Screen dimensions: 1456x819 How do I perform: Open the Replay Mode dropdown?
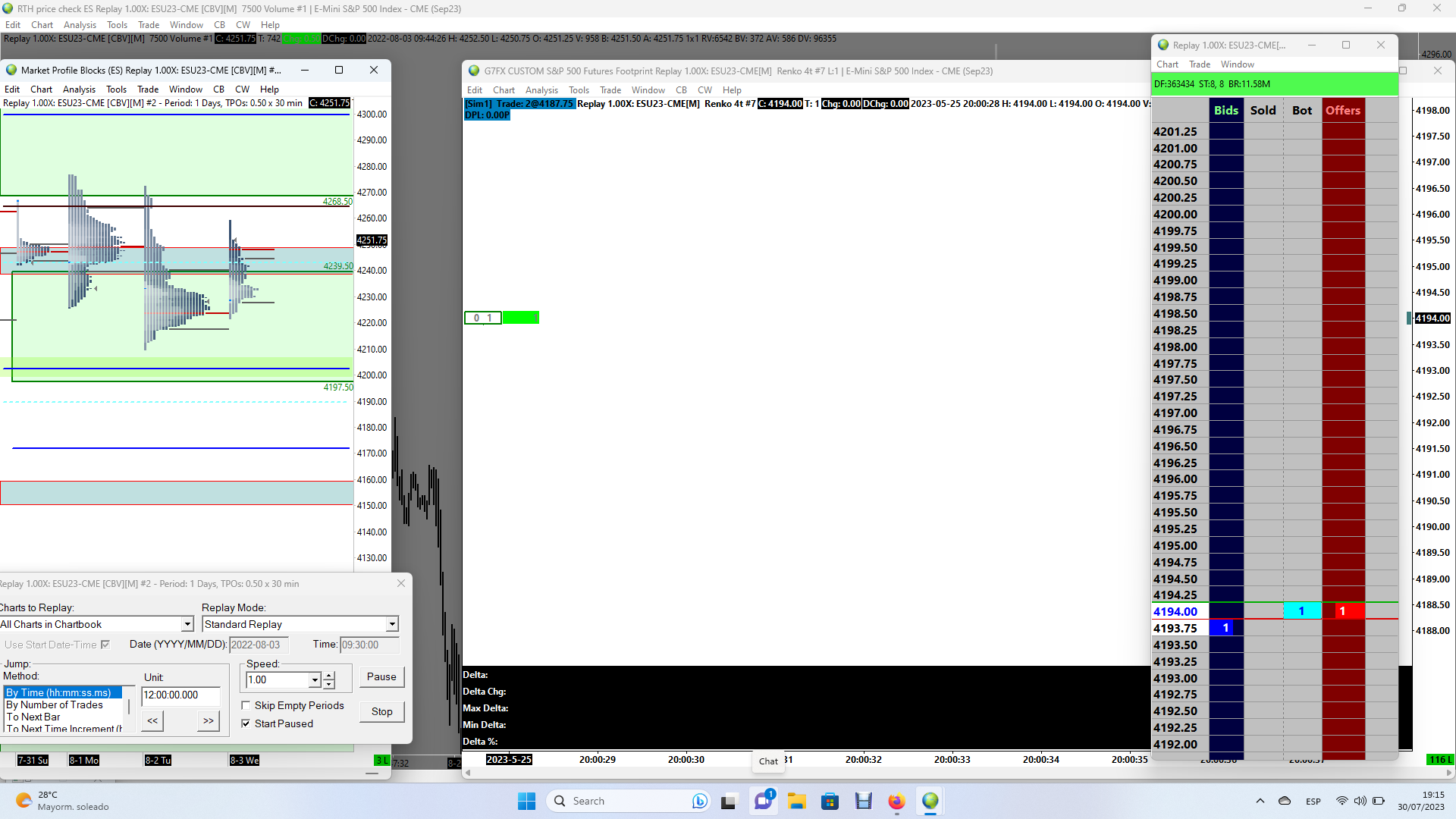pos(391,625)
